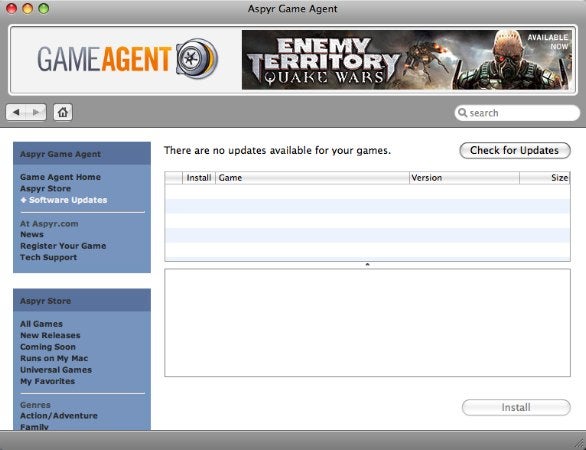Open Universal Games
Viewport: 586px width, 450px height.
[56, 370]
